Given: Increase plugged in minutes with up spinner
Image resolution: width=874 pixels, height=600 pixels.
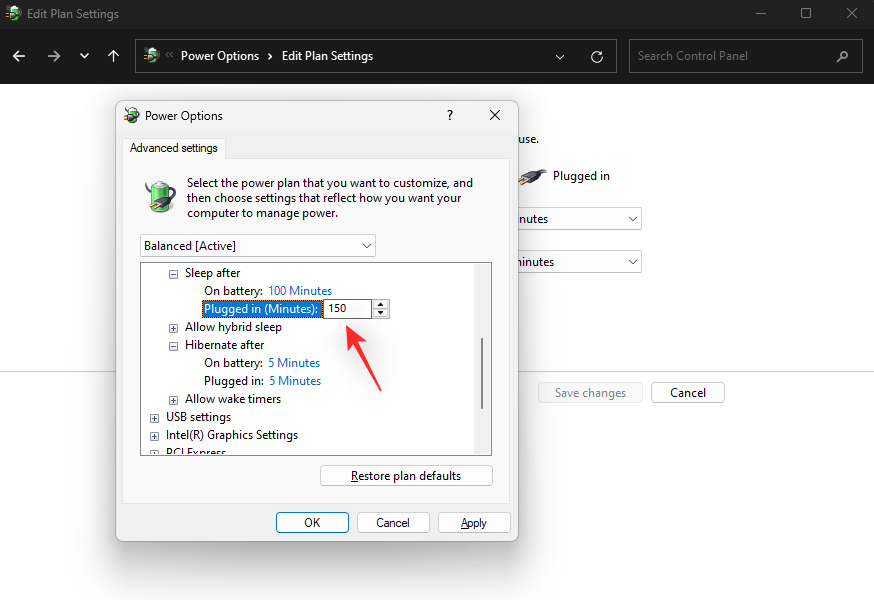Looking at the screenshot, I should 381,304.
